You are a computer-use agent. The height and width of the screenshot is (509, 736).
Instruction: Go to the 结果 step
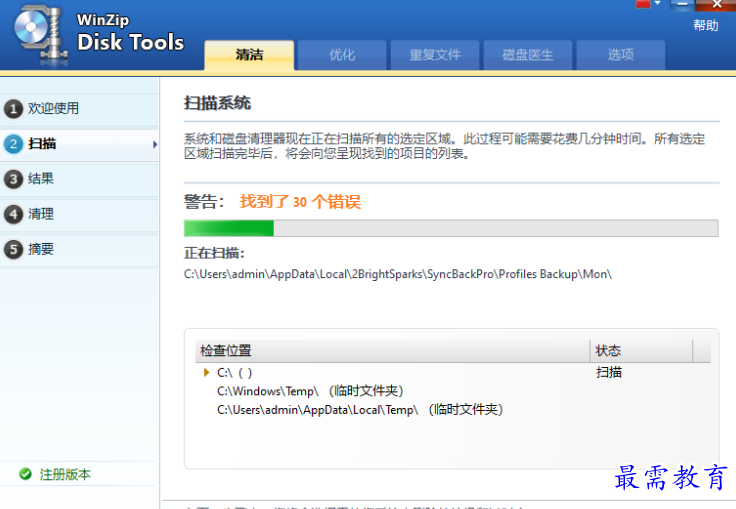(79, 179)
